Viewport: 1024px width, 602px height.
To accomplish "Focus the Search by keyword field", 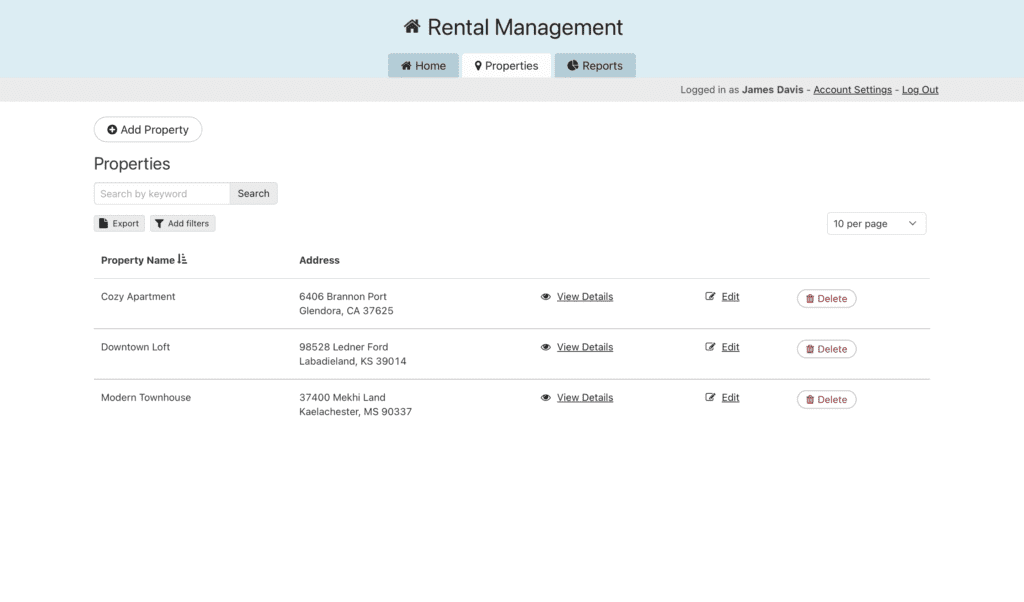I will tap(162, 194).
